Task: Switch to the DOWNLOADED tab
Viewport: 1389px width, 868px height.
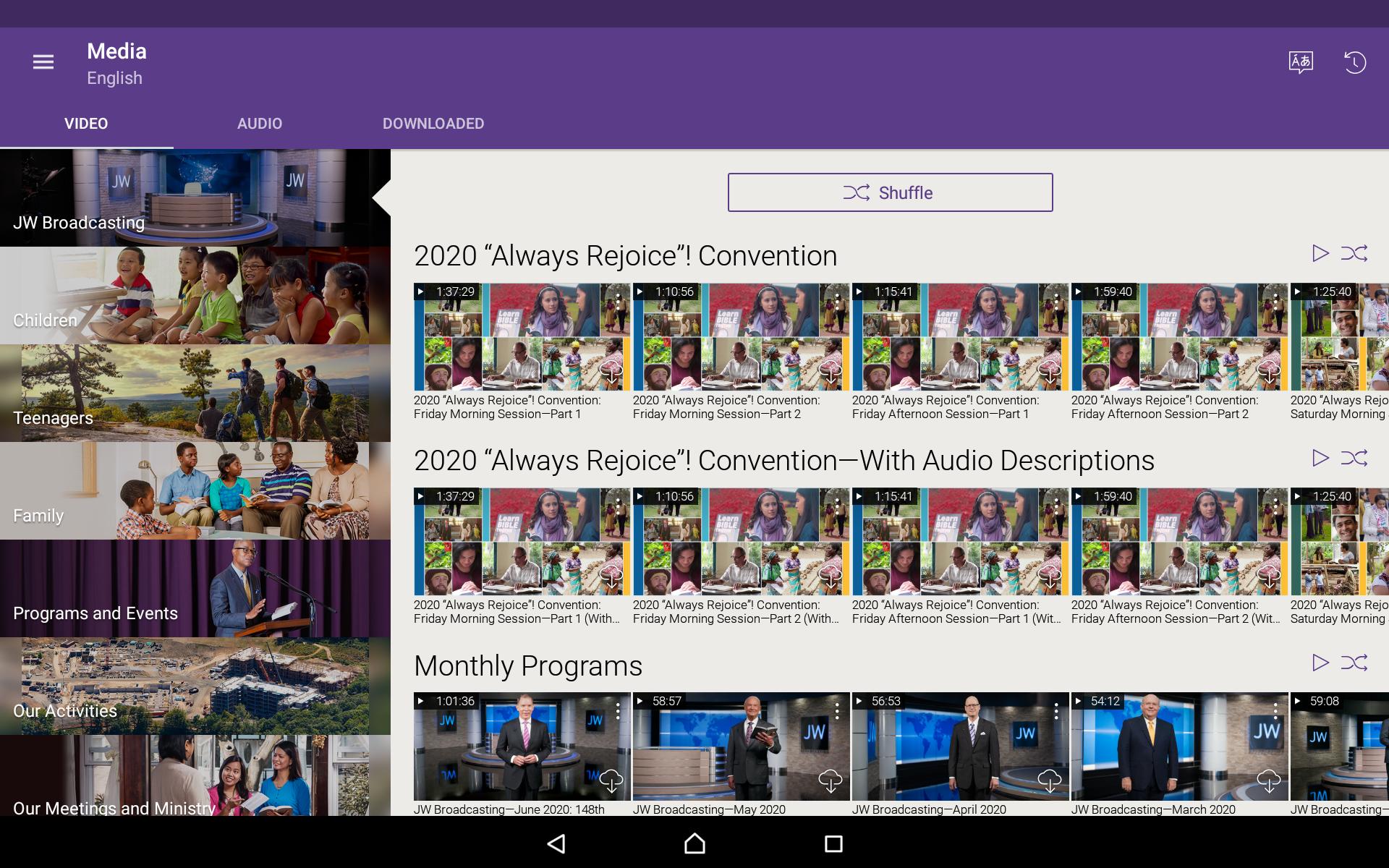Action: click(x=433, y=124)
